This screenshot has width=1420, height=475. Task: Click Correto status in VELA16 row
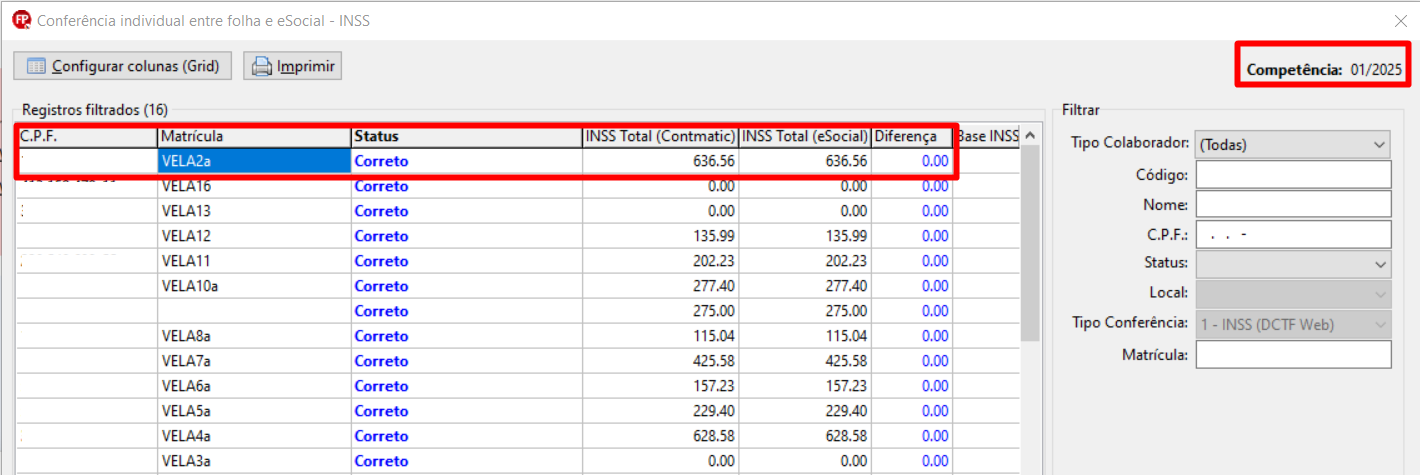(x=381, y=186)
